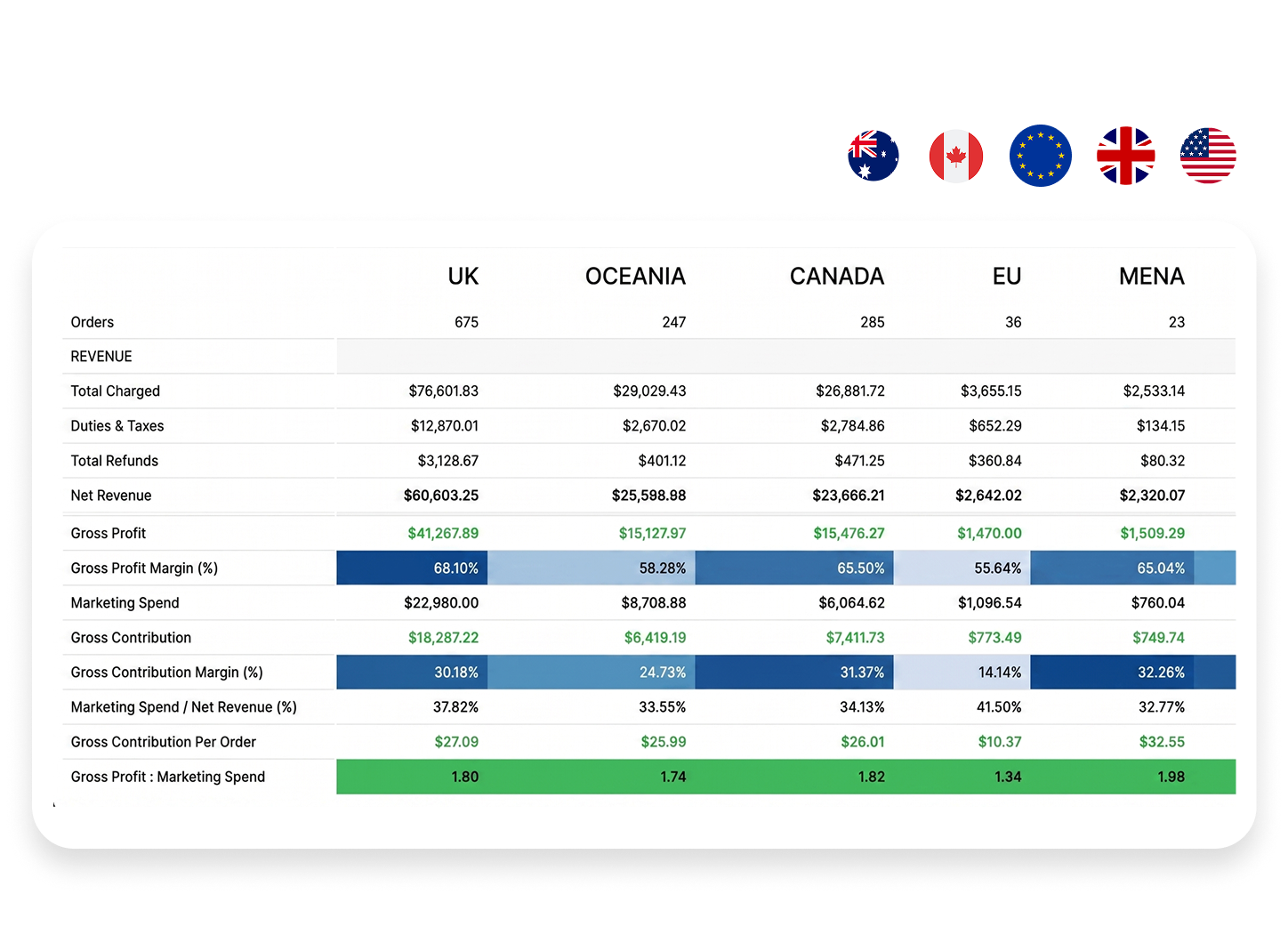Select the OCEANIA column header
1288x943 pixels.
(635, 277)
